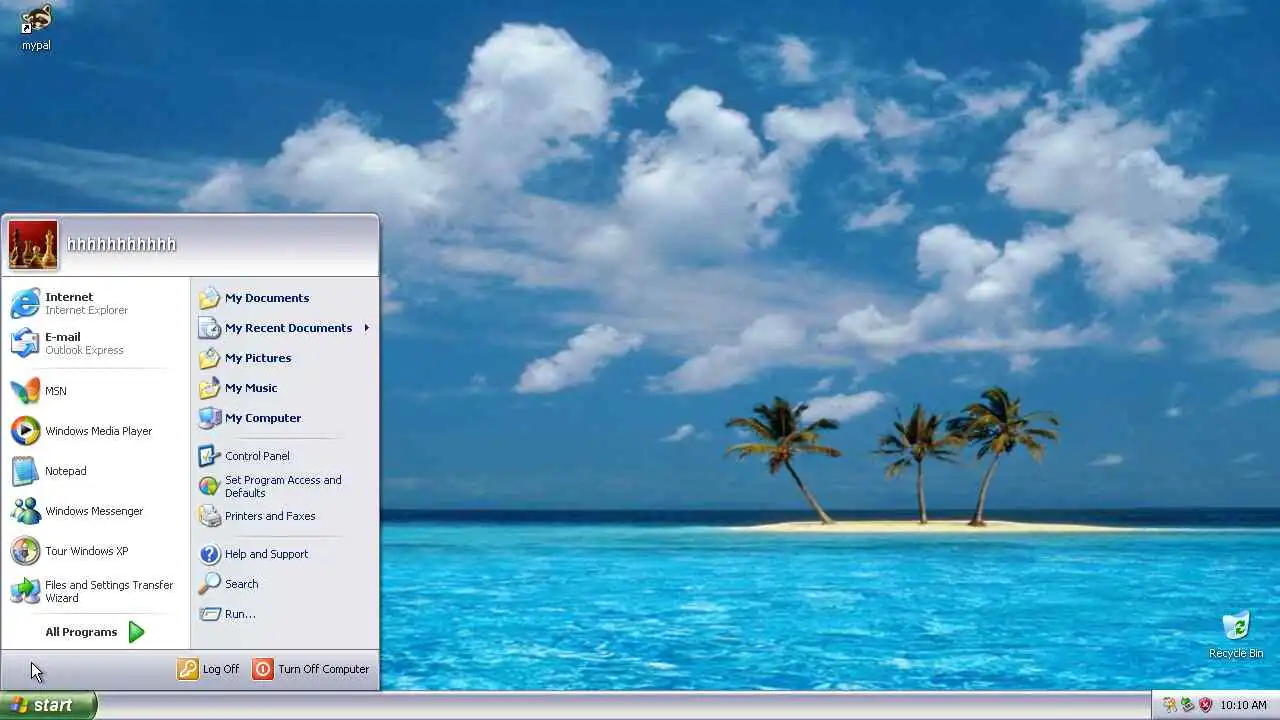The width and height of the screenshot is (1280, 720).
Task: Open My Pictures folder
Action: click(284, 358)
